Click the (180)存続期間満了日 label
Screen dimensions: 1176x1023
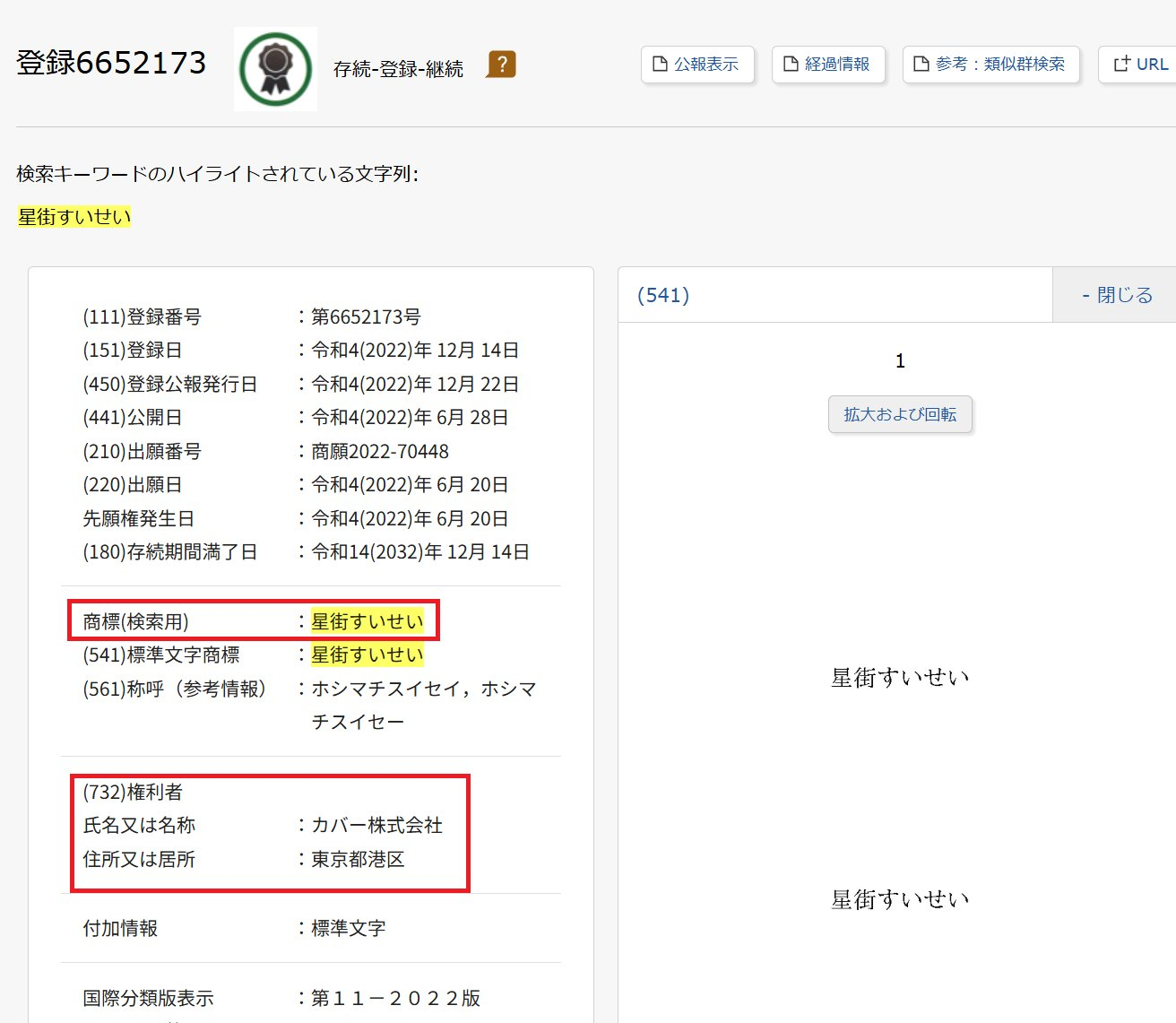(x=170, y=552)
